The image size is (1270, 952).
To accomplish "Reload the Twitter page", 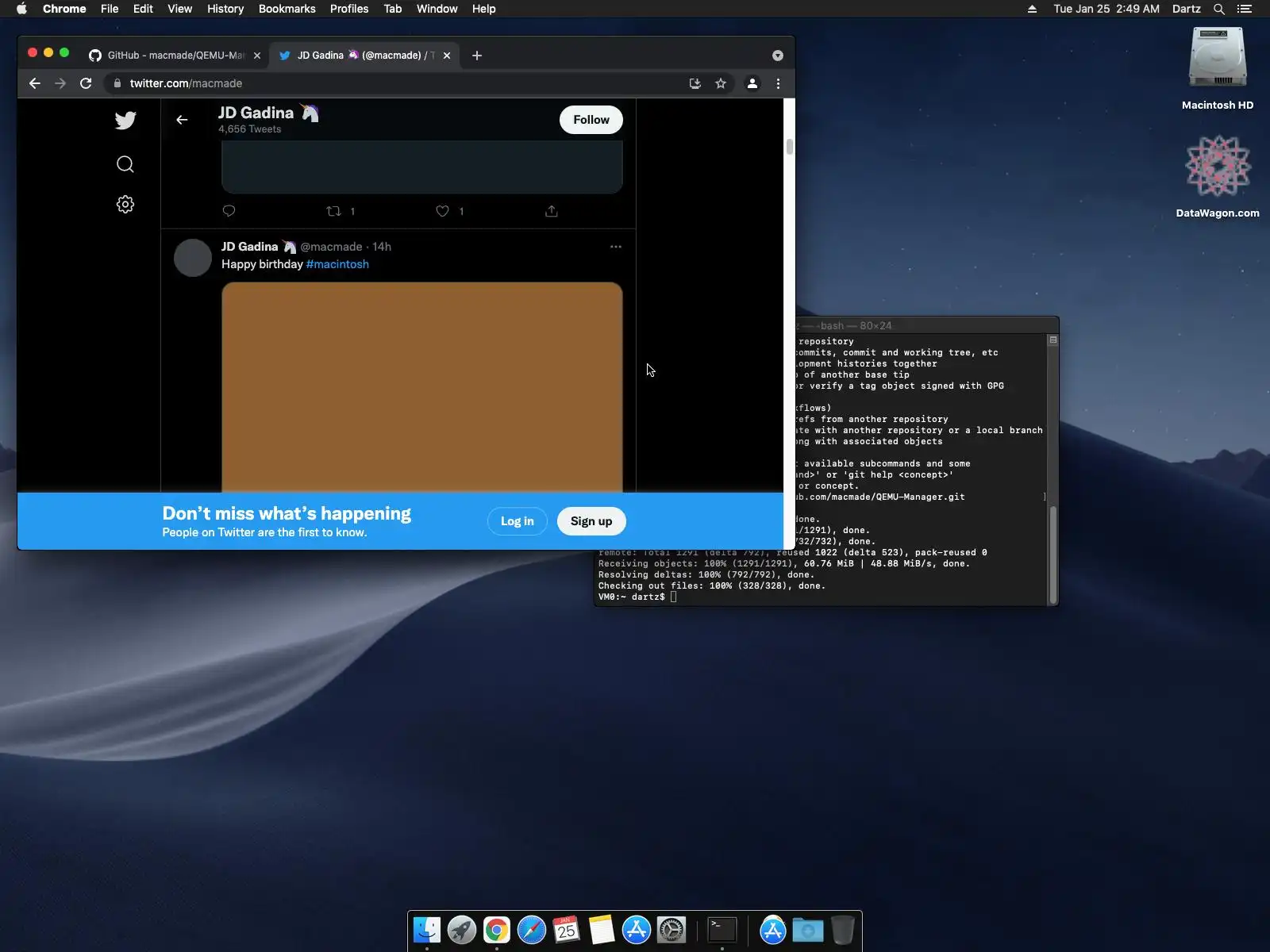I will point(86,83).
